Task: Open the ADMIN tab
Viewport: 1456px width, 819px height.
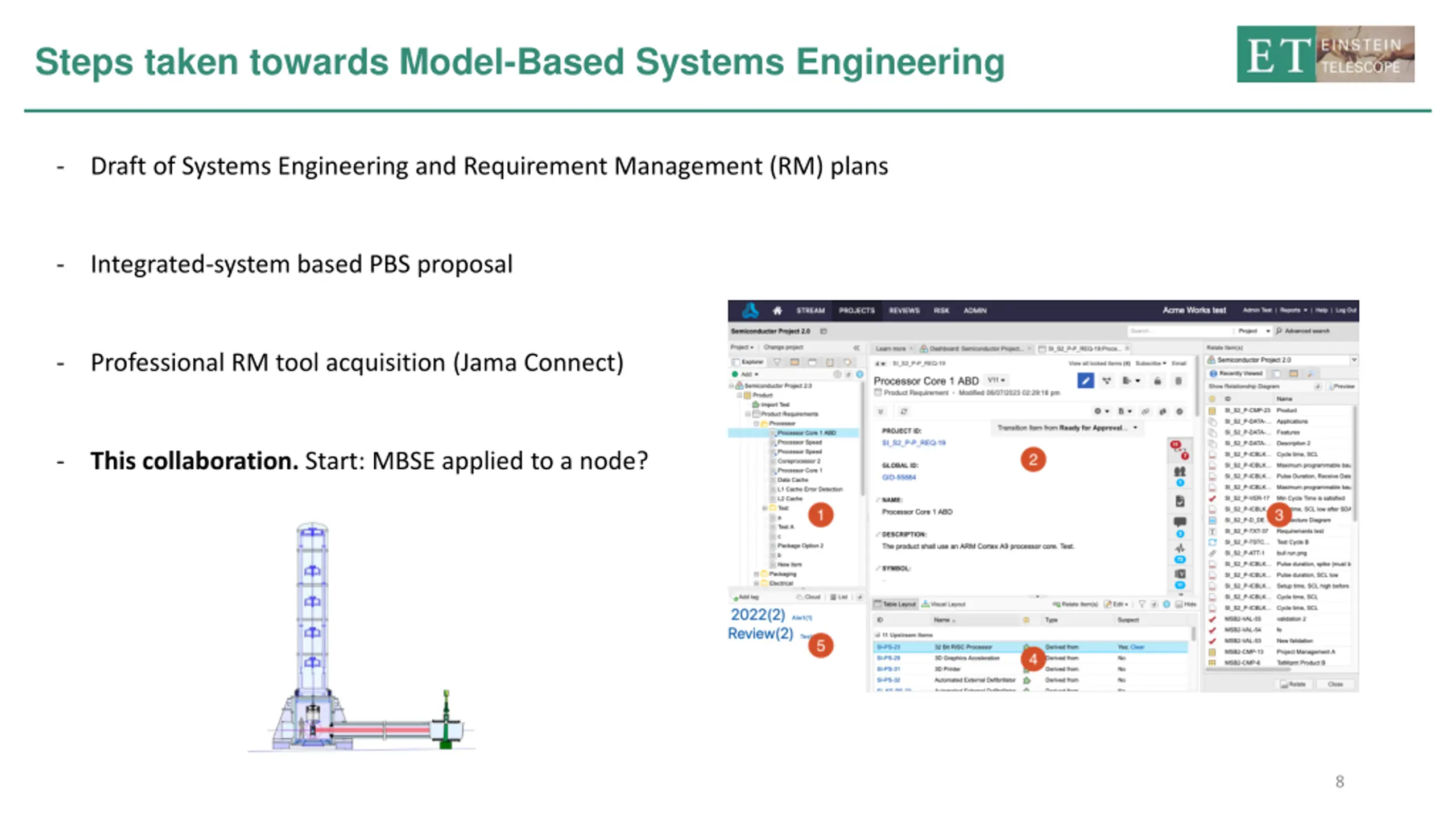Action: point(975,311)
